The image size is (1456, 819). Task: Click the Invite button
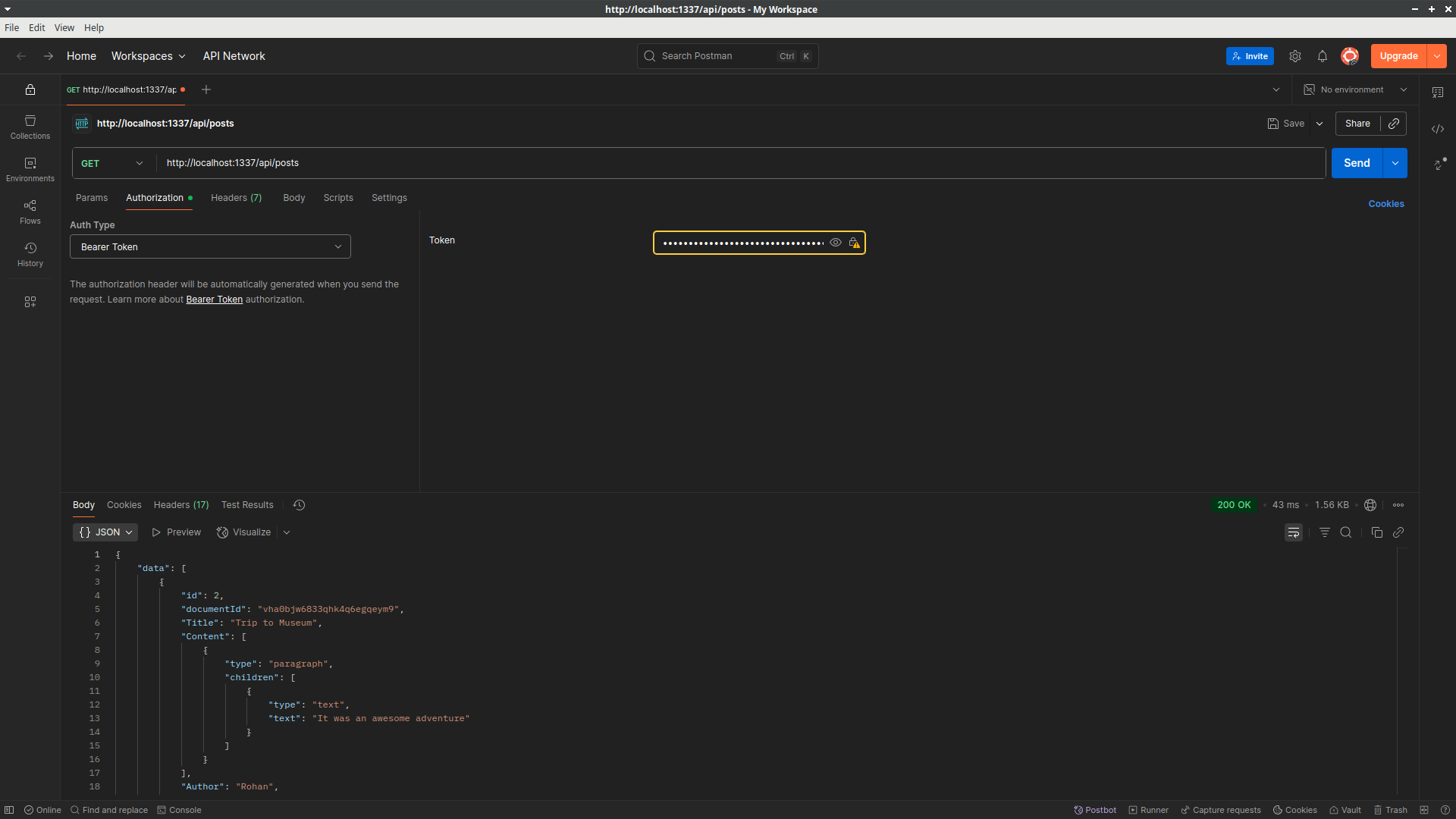pos(1250,56)
